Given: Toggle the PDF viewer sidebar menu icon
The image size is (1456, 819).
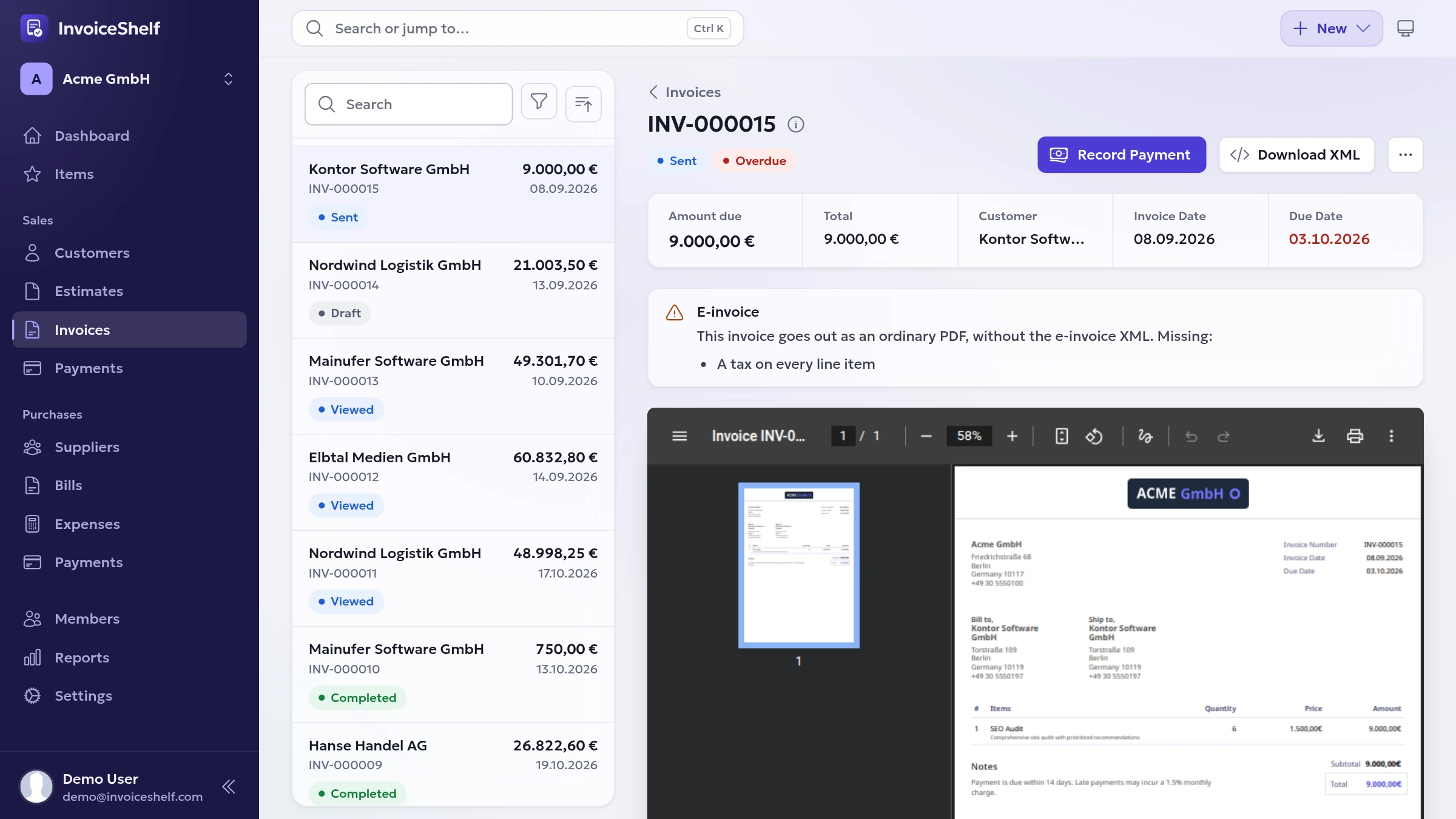Looking at the screenshot, I should pos(679,436).
